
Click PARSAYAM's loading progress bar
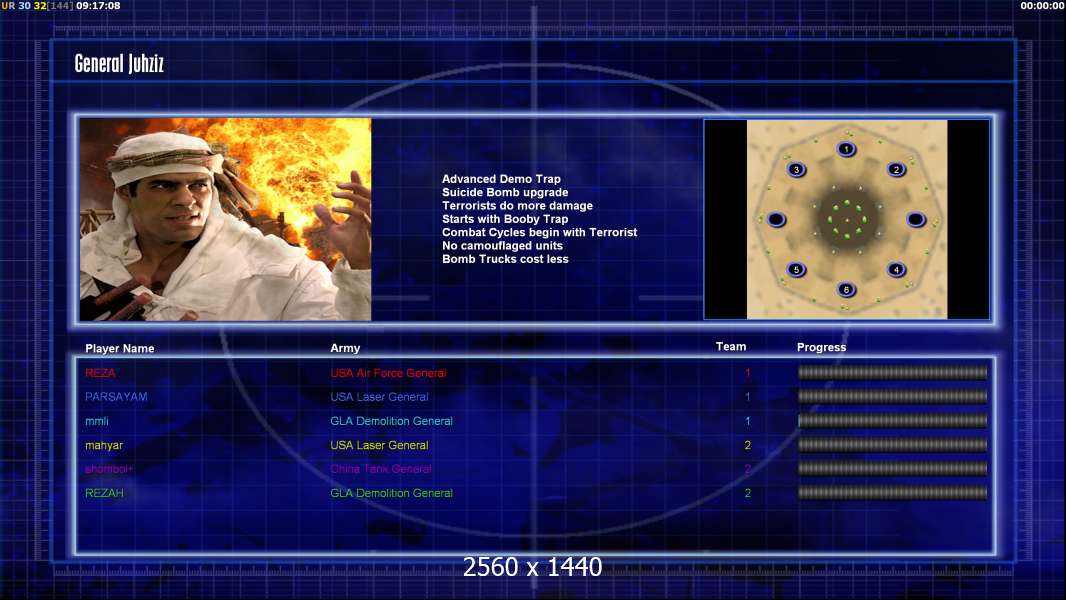[892, 396]
